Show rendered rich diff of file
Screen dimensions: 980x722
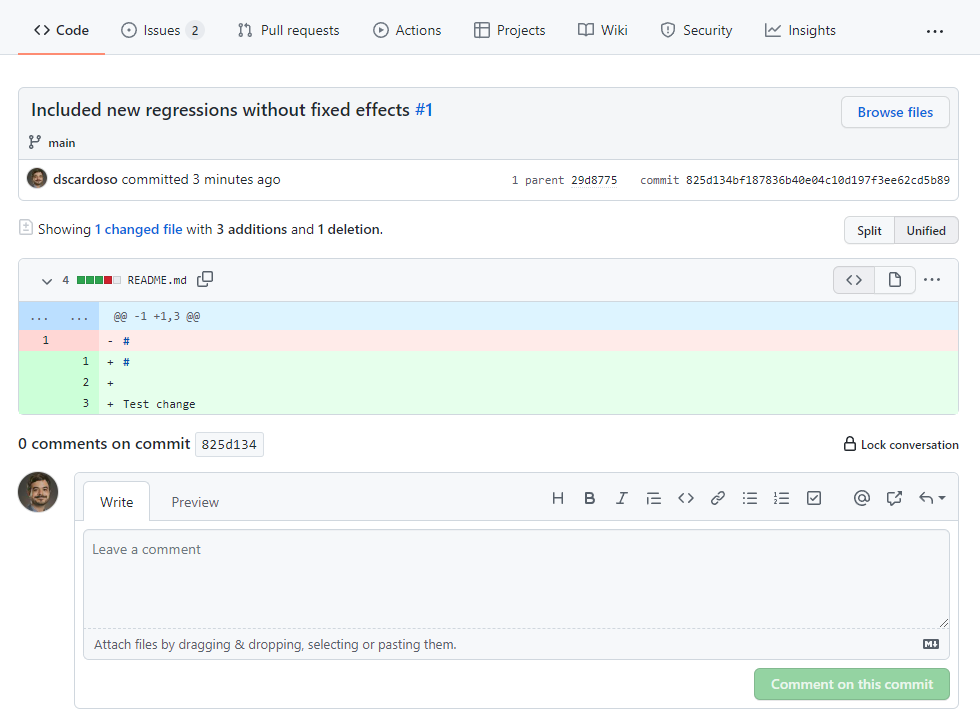tap(895, 280)
